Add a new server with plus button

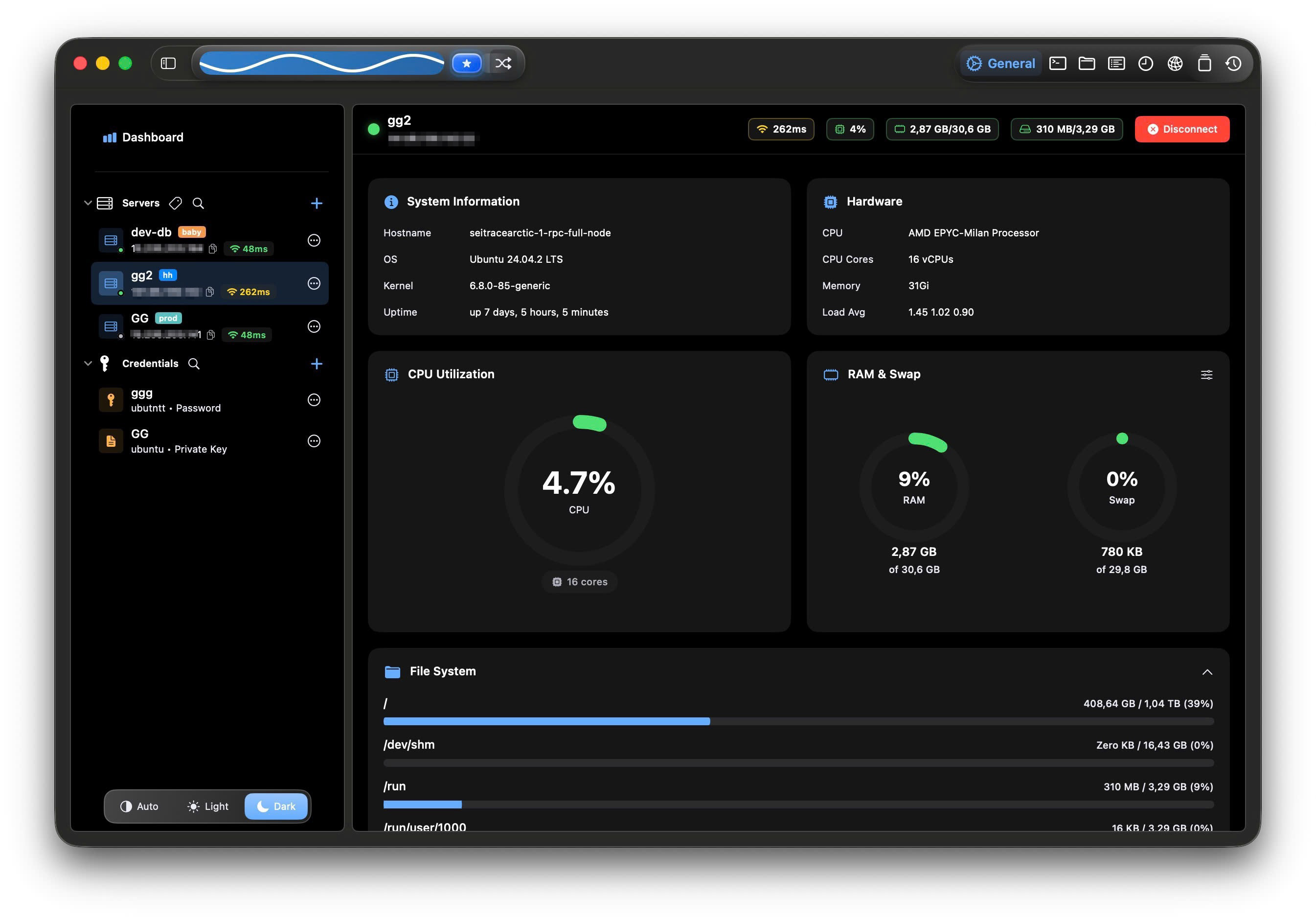click(x=317, y=203)
